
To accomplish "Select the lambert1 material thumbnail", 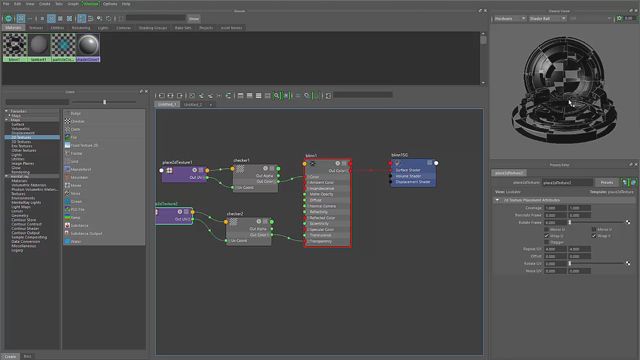I will coord(39,47).
